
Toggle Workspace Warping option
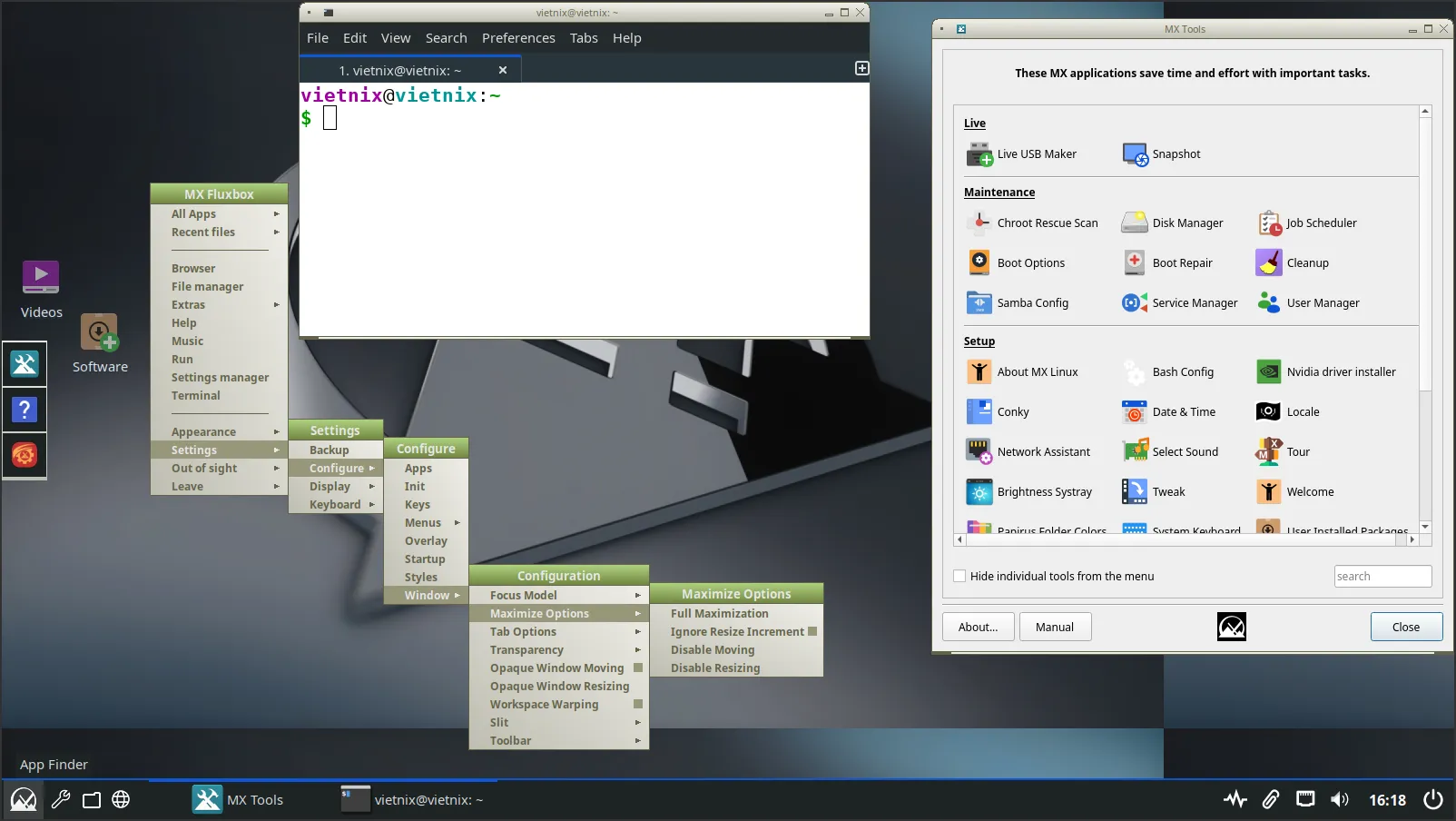pos(559,705)
